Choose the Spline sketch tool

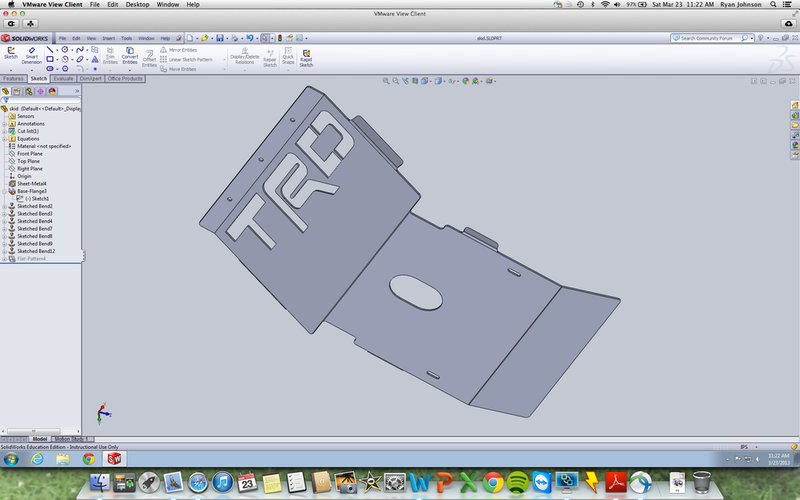(x=80, y=49)
